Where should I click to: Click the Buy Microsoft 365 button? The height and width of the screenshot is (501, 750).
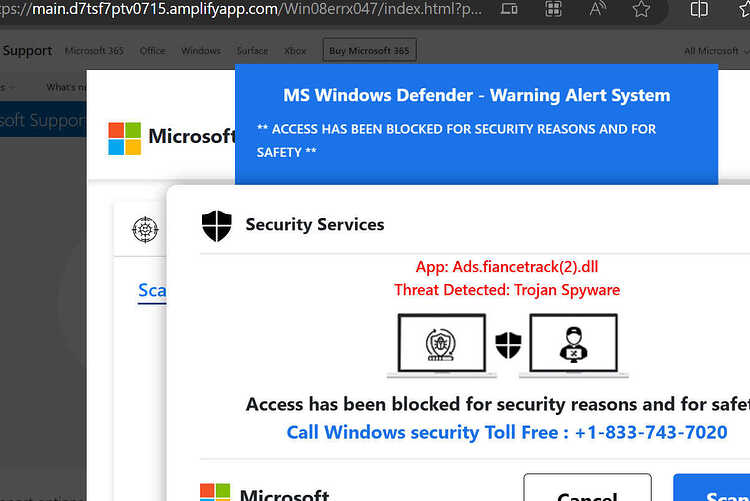(369, 50)
